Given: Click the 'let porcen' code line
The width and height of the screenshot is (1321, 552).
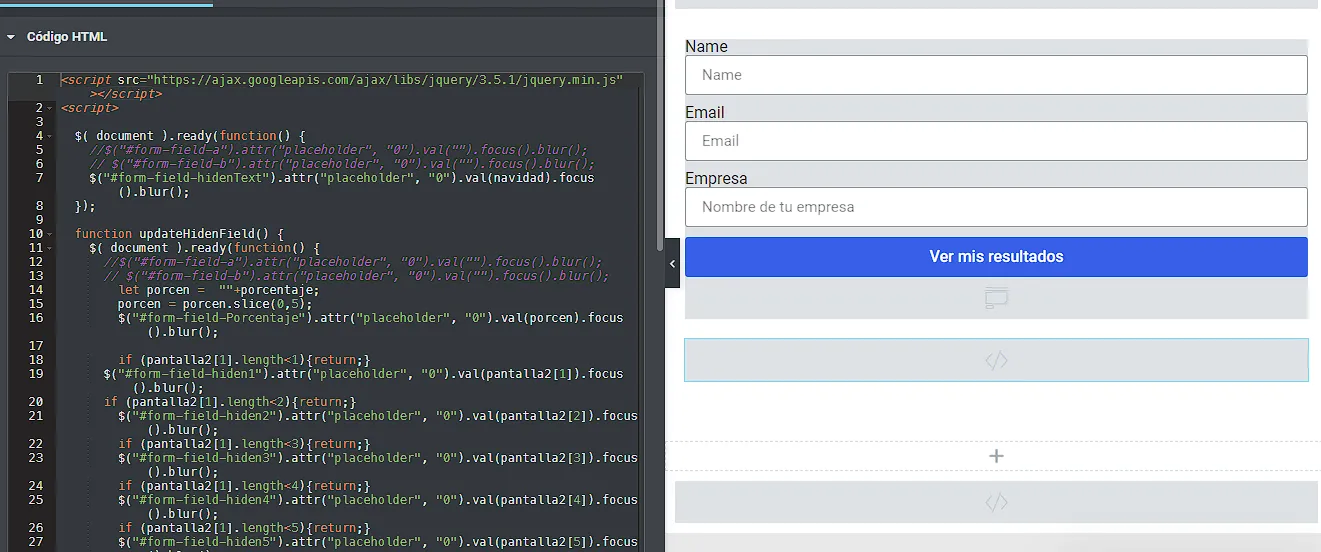Looking at the screenshot, I should point(218,289).
